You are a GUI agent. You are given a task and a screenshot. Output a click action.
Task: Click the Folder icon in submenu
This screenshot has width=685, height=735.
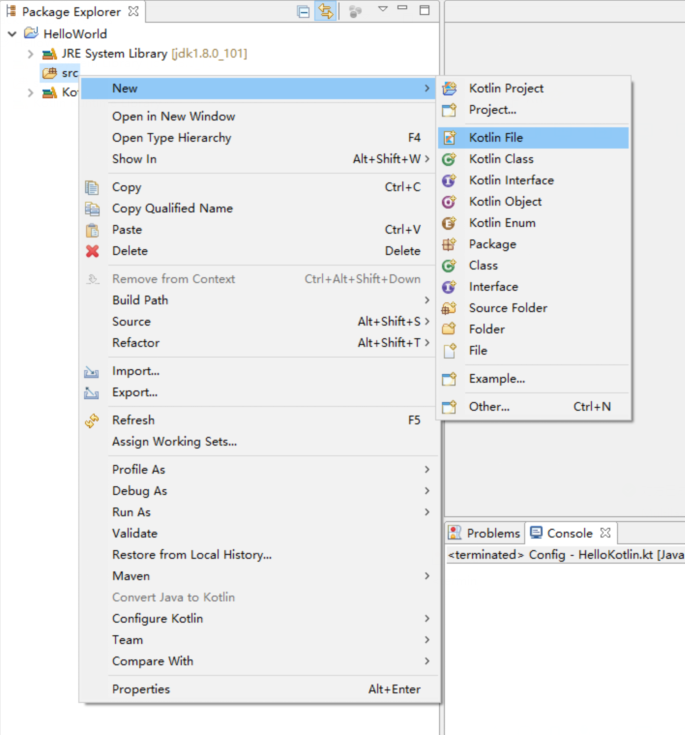point(449,329)
